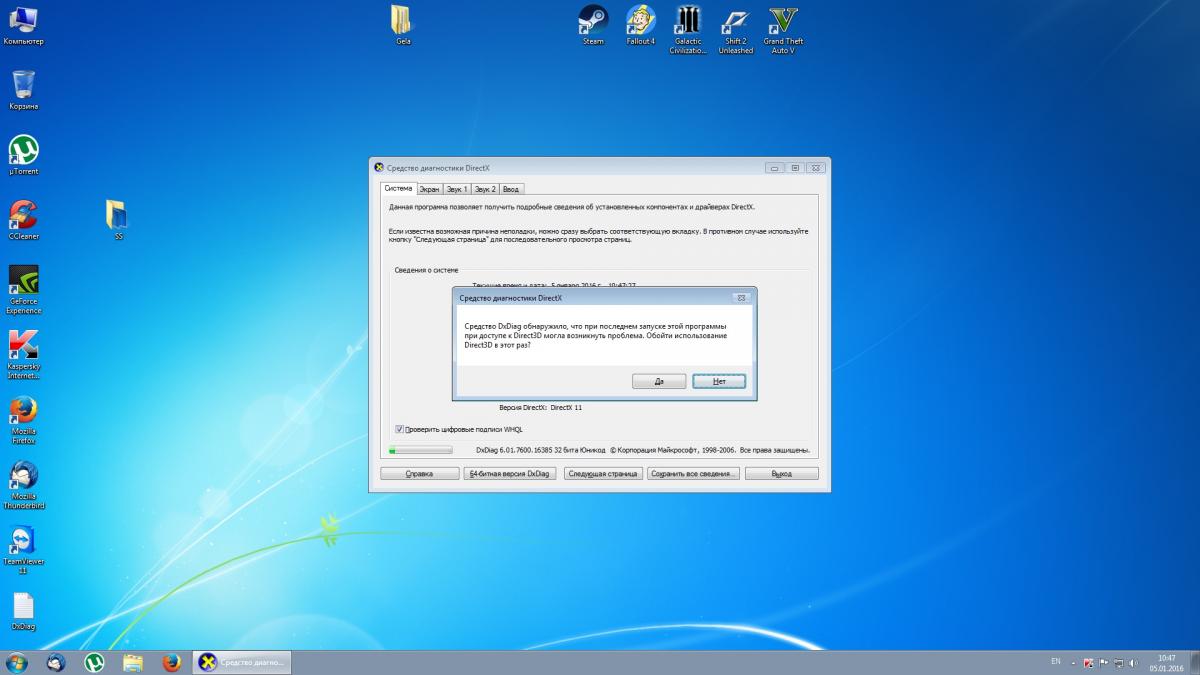Switch to the Система tab
Screen dimensions: 1200x675
pos(398,188)
